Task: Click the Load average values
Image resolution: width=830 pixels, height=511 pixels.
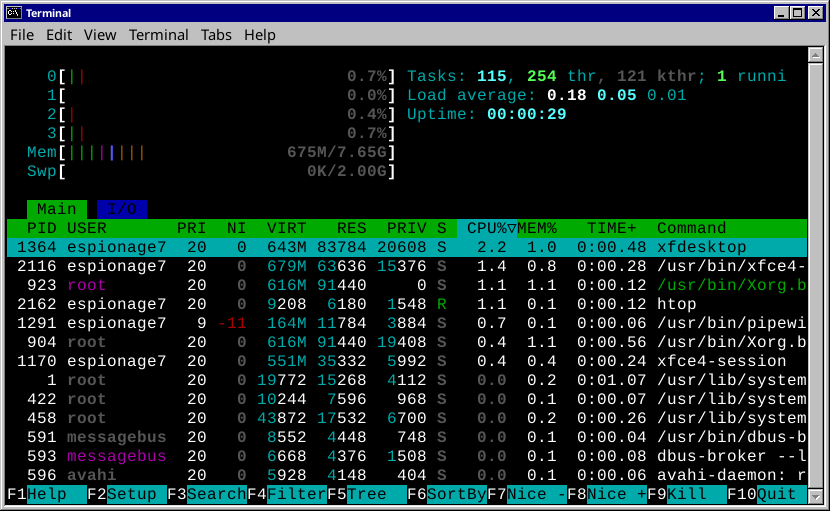Action: [x=617, y=95]
